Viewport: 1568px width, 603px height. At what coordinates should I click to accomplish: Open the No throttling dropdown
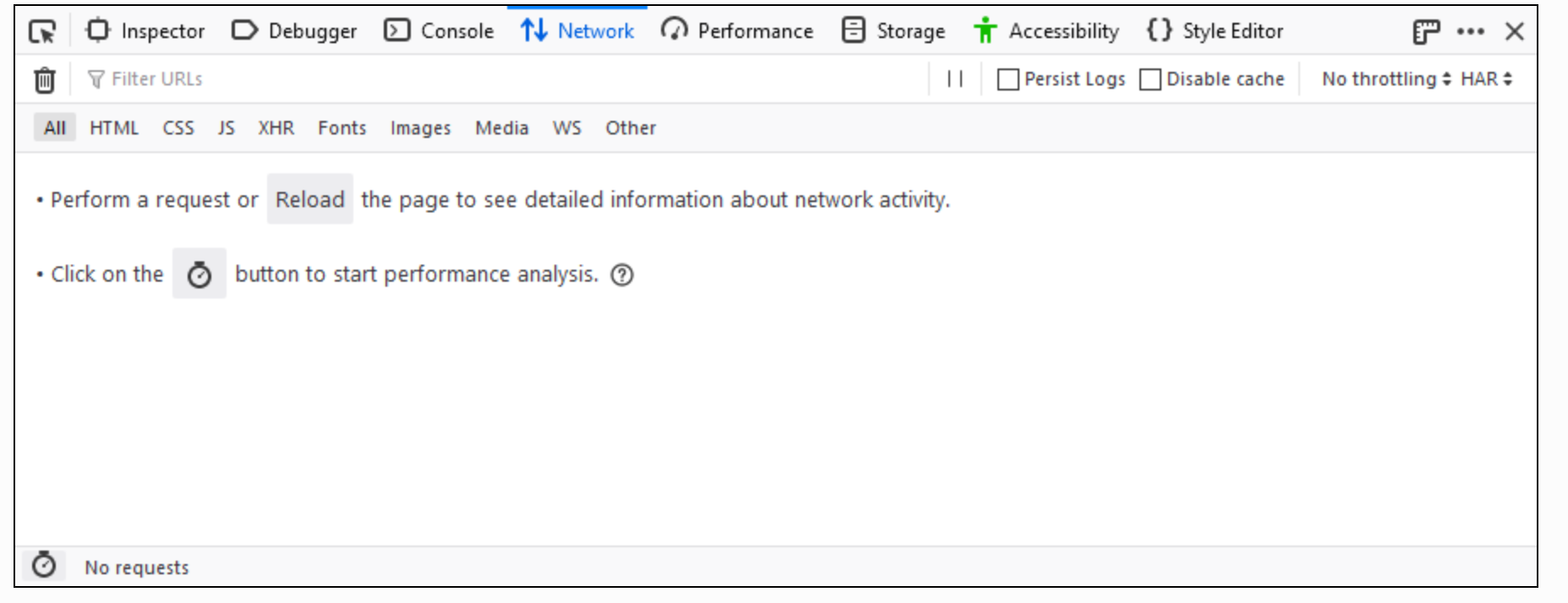[1386, 79]
